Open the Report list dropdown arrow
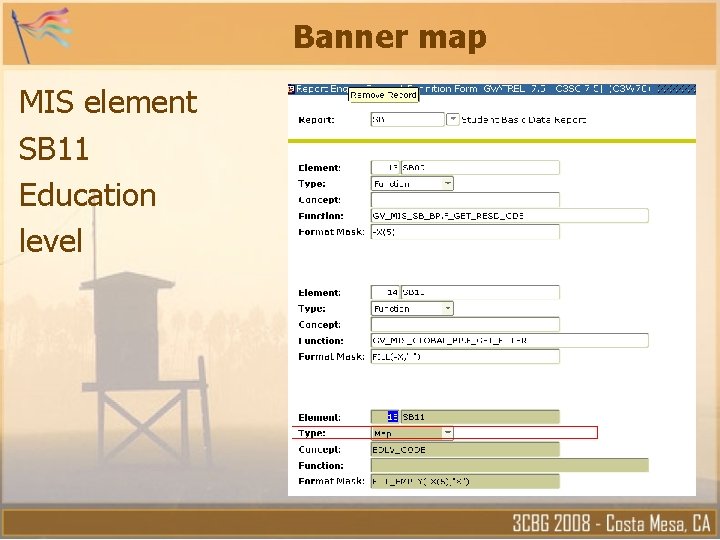The image size is (720, 540). click(x=452, y=119)
